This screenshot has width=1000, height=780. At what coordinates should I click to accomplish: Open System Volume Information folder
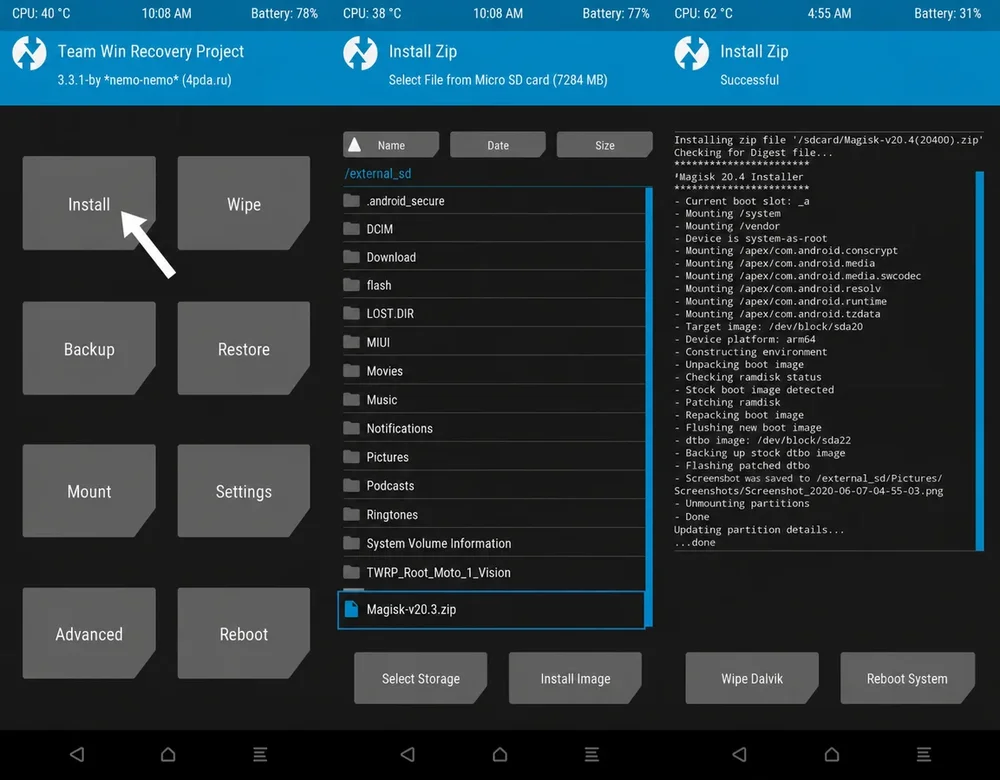pos(494,543)
